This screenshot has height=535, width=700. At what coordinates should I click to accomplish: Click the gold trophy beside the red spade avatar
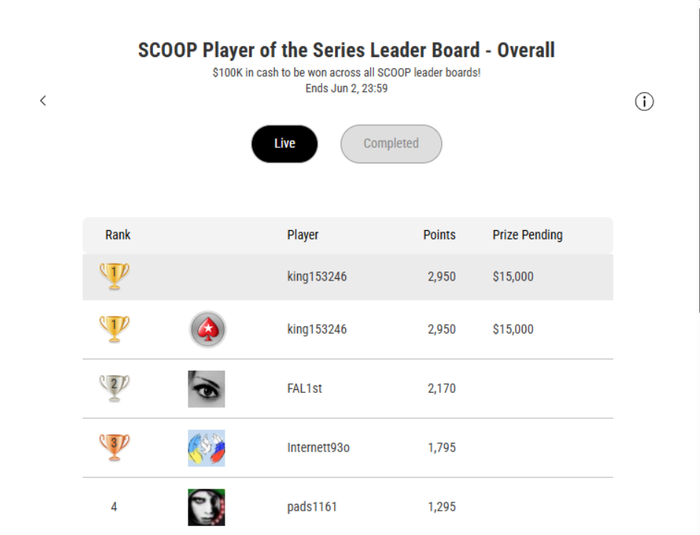[x=115, y=329]
